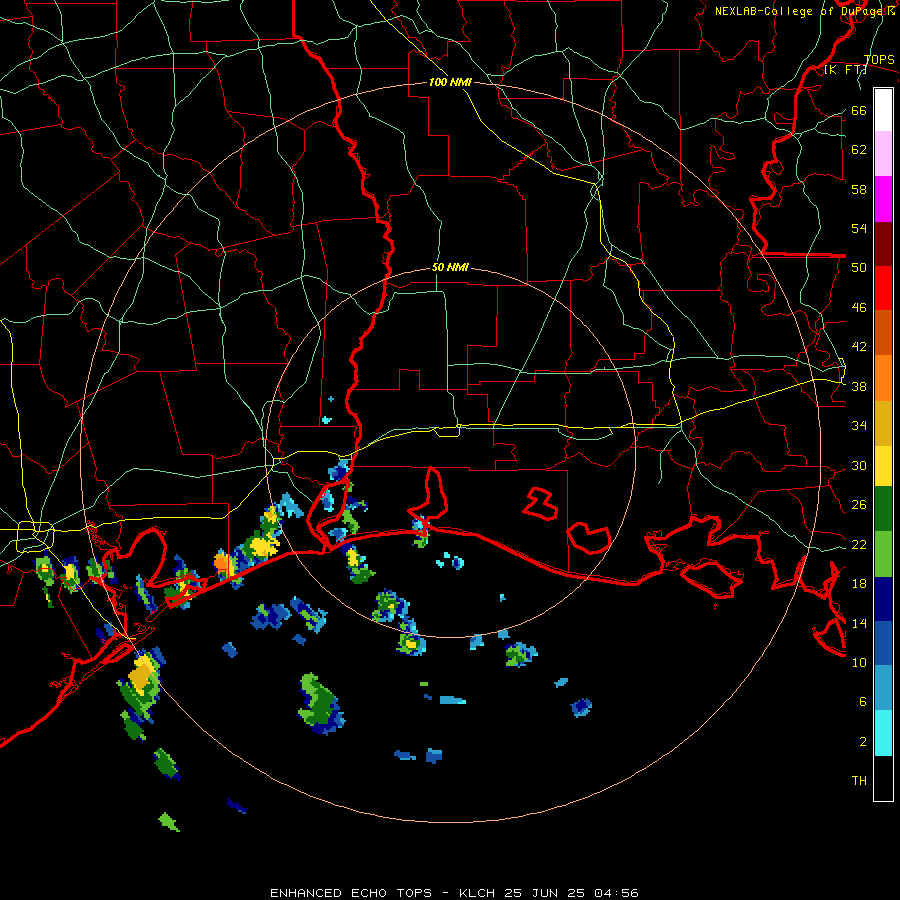
Task: Click the legend value 2
Action: (x=863, y=742)
